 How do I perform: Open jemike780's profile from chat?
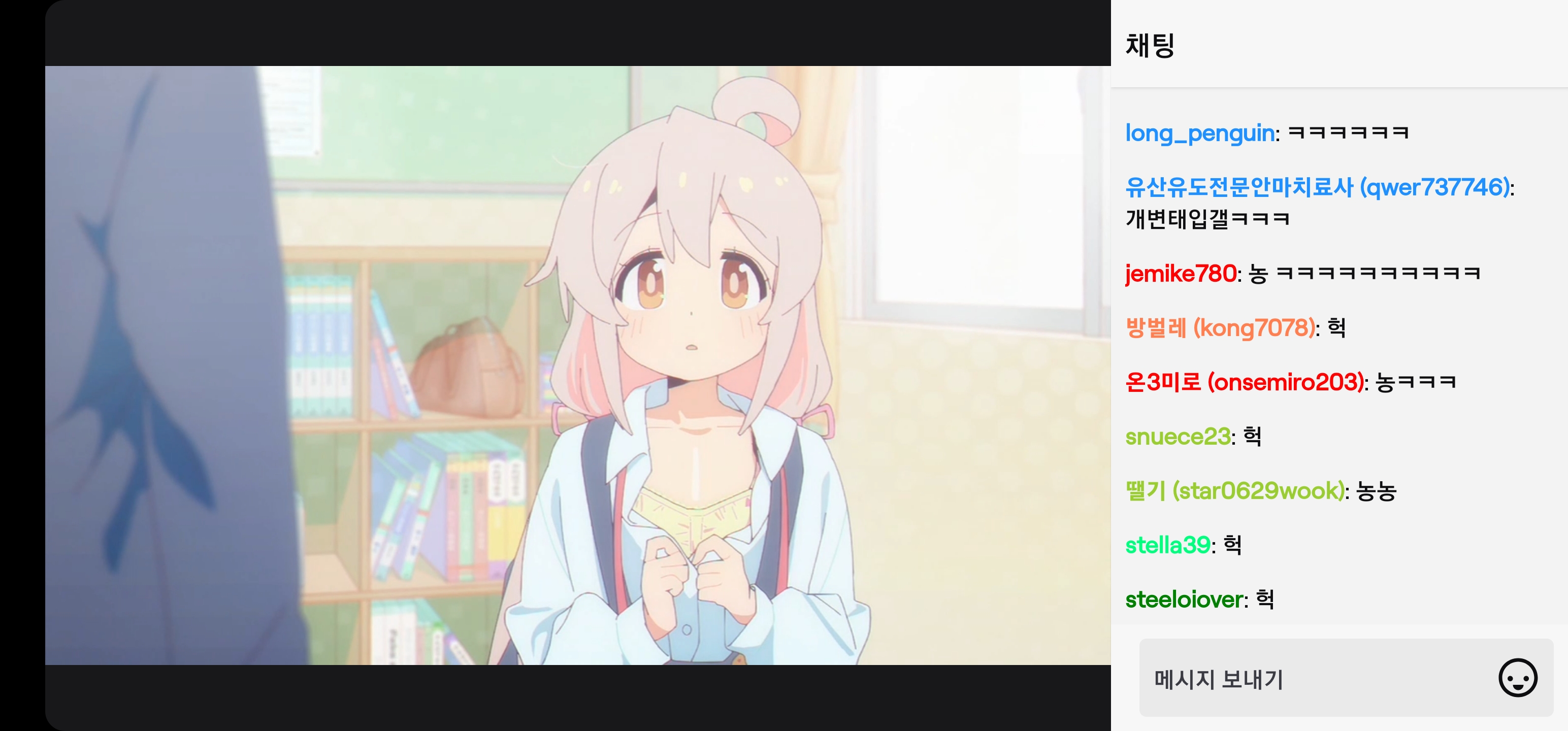(1181, 273)
